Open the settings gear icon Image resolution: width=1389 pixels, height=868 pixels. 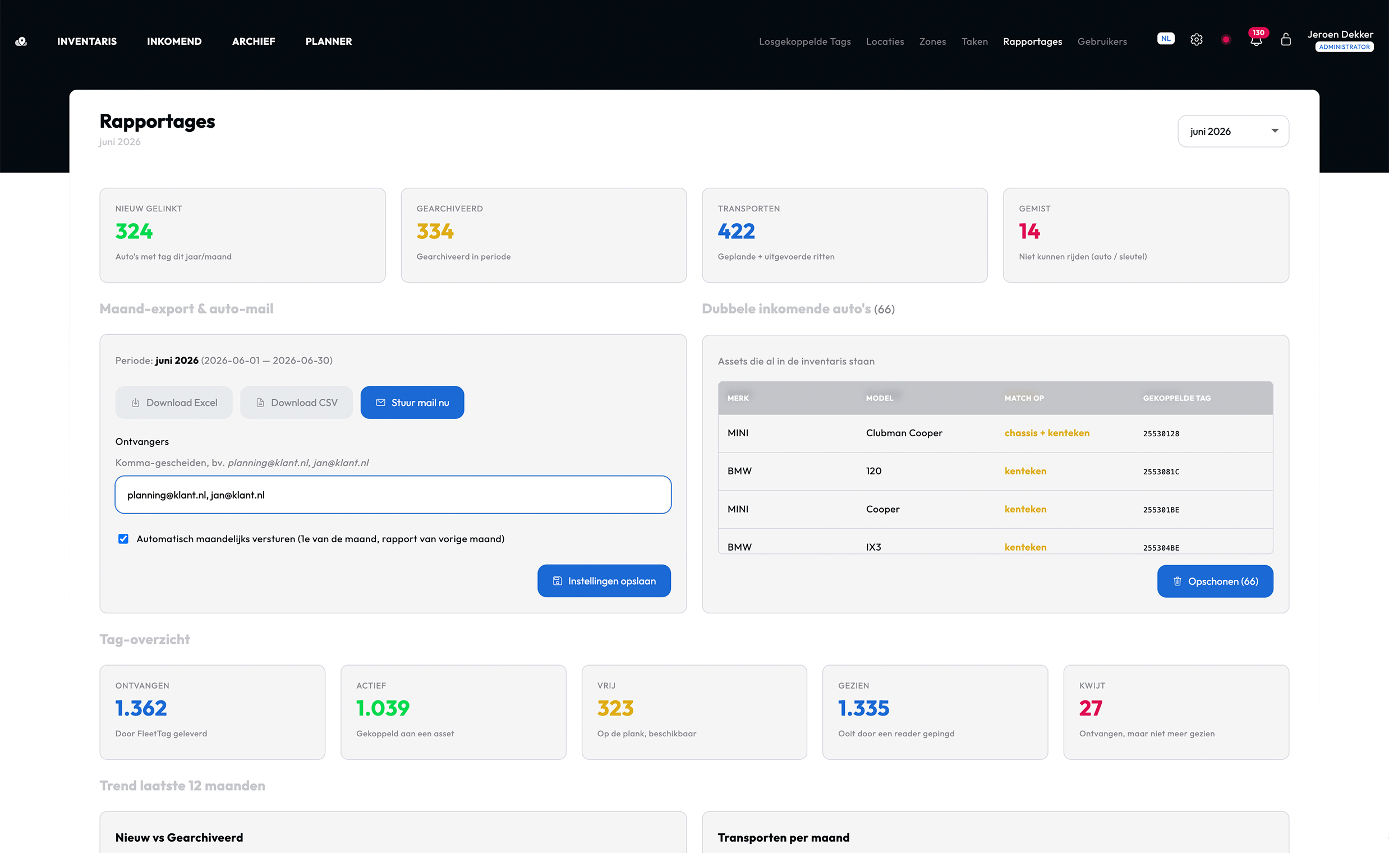click(1196, 40)
